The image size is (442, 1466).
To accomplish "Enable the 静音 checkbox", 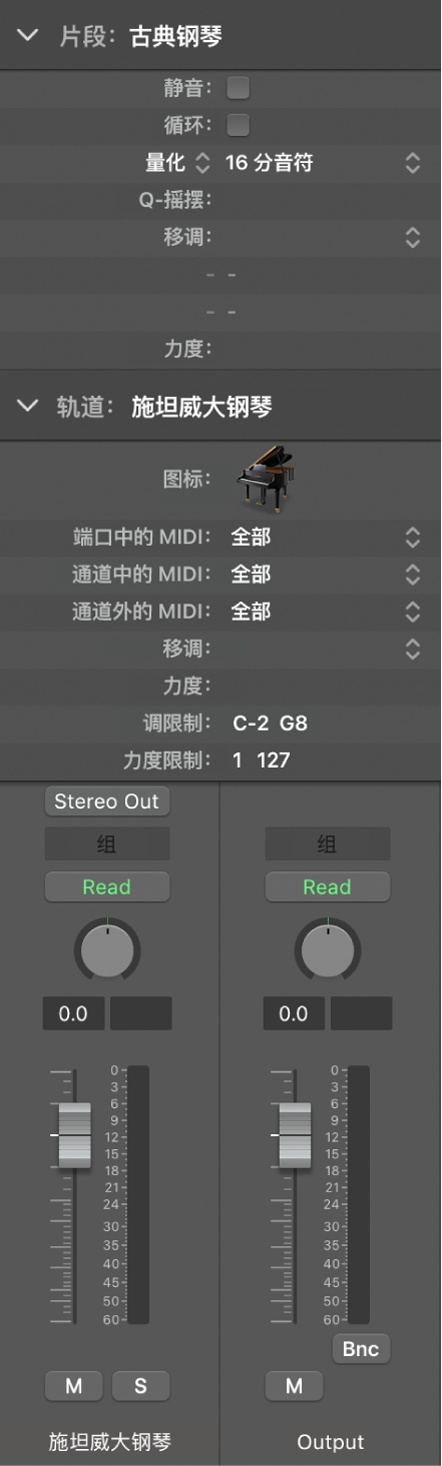I will [x=238, y=89].
